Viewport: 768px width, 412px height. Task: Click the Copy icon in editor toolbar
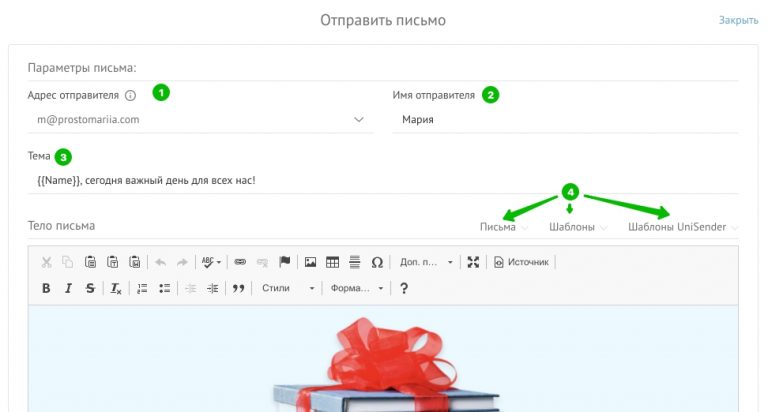point(68,262)
